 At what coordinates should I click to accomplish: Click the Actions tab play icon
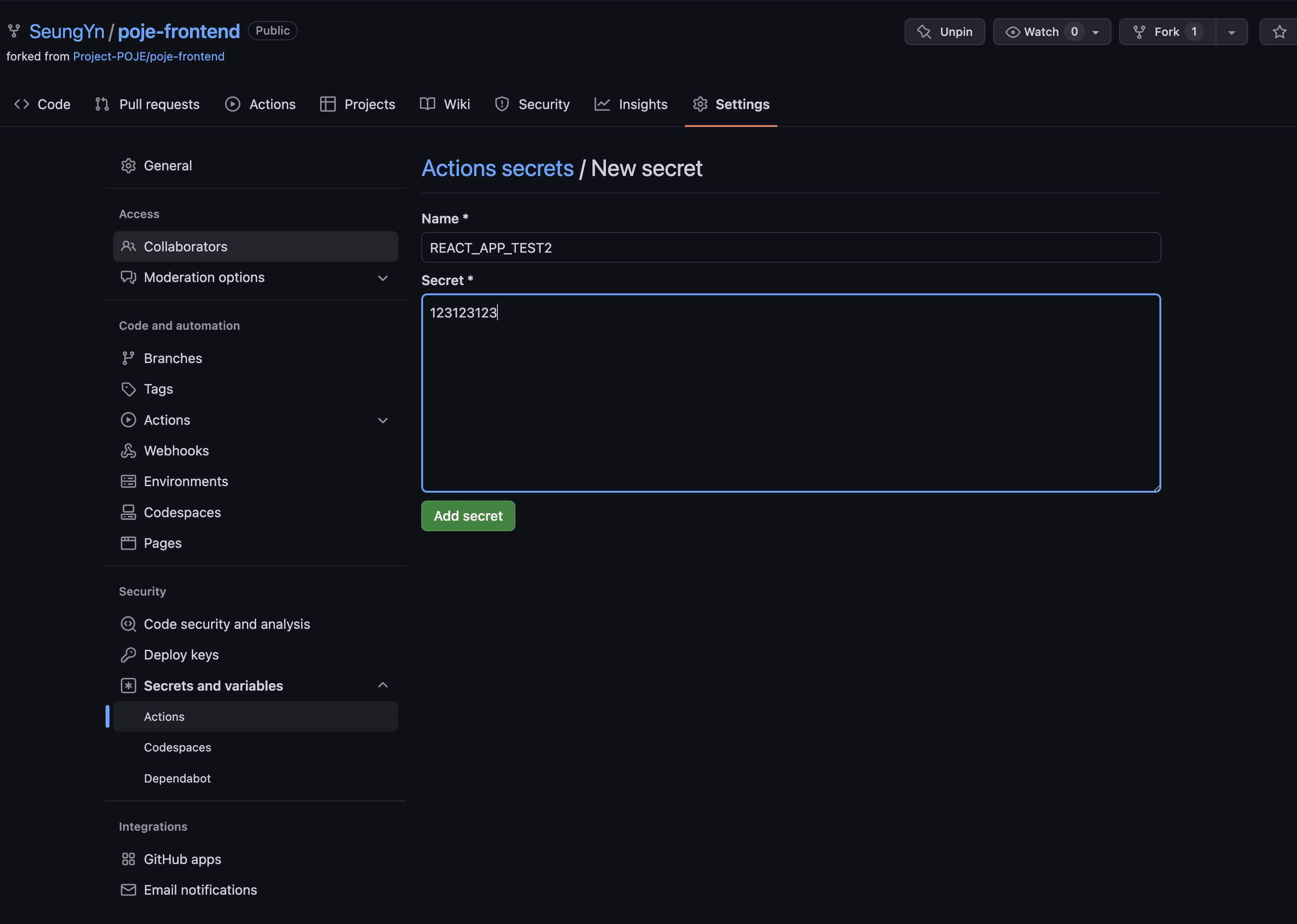coord(232,104)
